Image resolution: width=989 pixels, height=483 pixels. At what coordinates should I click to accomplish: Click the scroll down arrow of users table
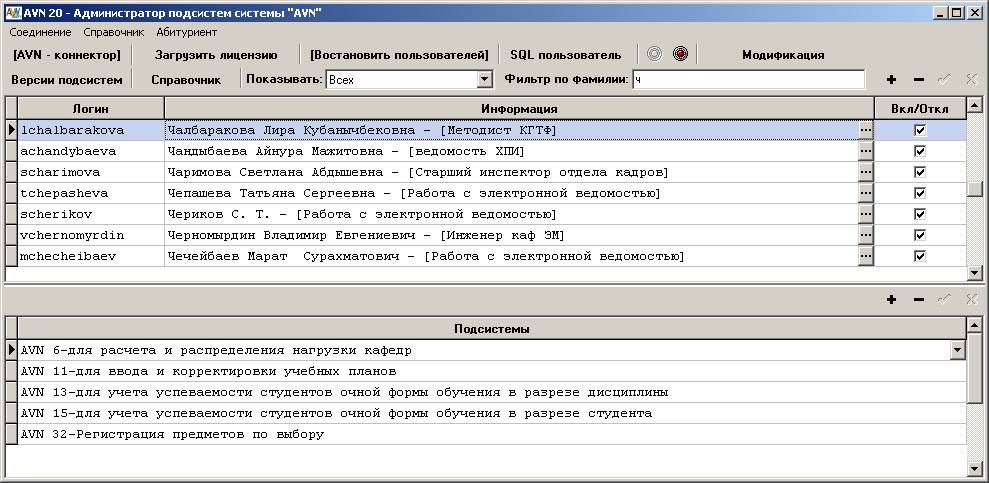pyautogui.click(x=974, y=272)
